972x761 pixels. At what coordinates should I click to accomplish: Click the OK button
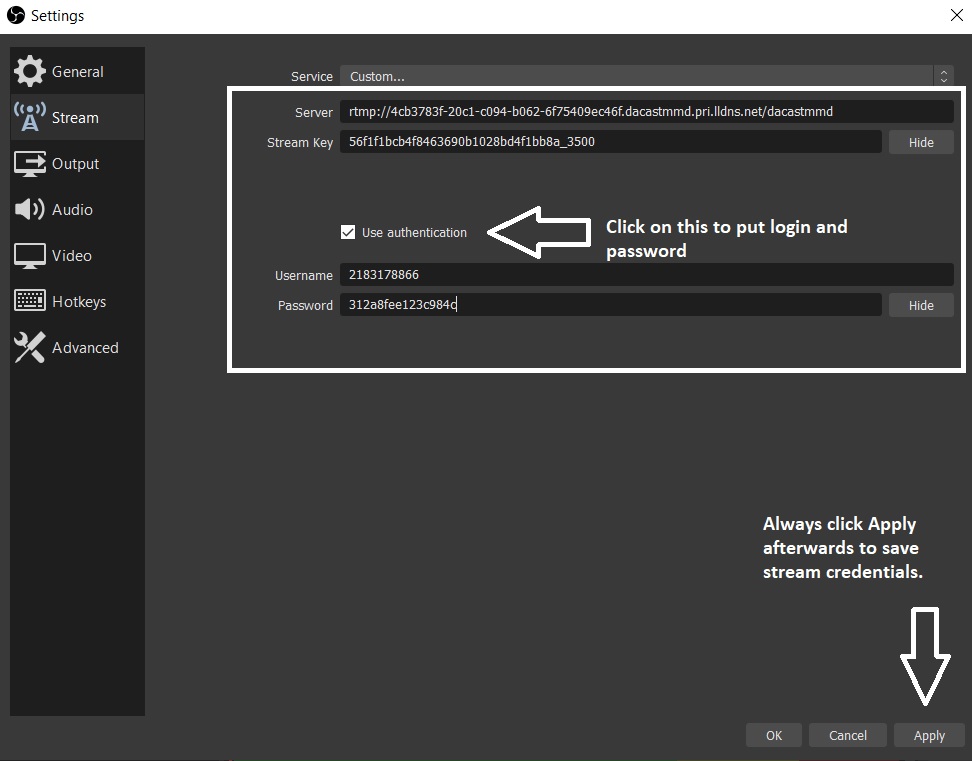[773, 735]
